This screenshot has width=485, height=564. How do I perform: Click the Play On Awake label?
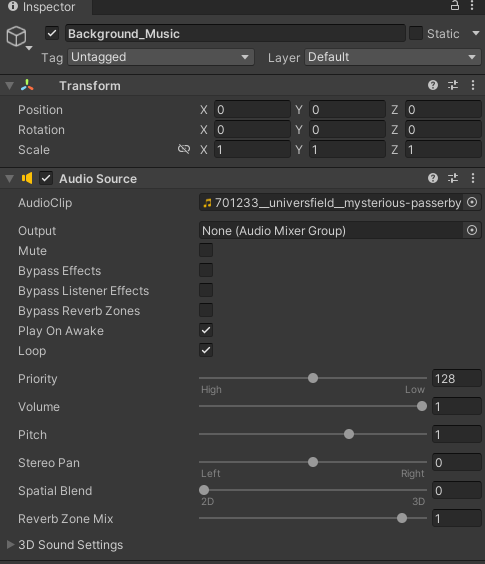click(x=61, y=331)
